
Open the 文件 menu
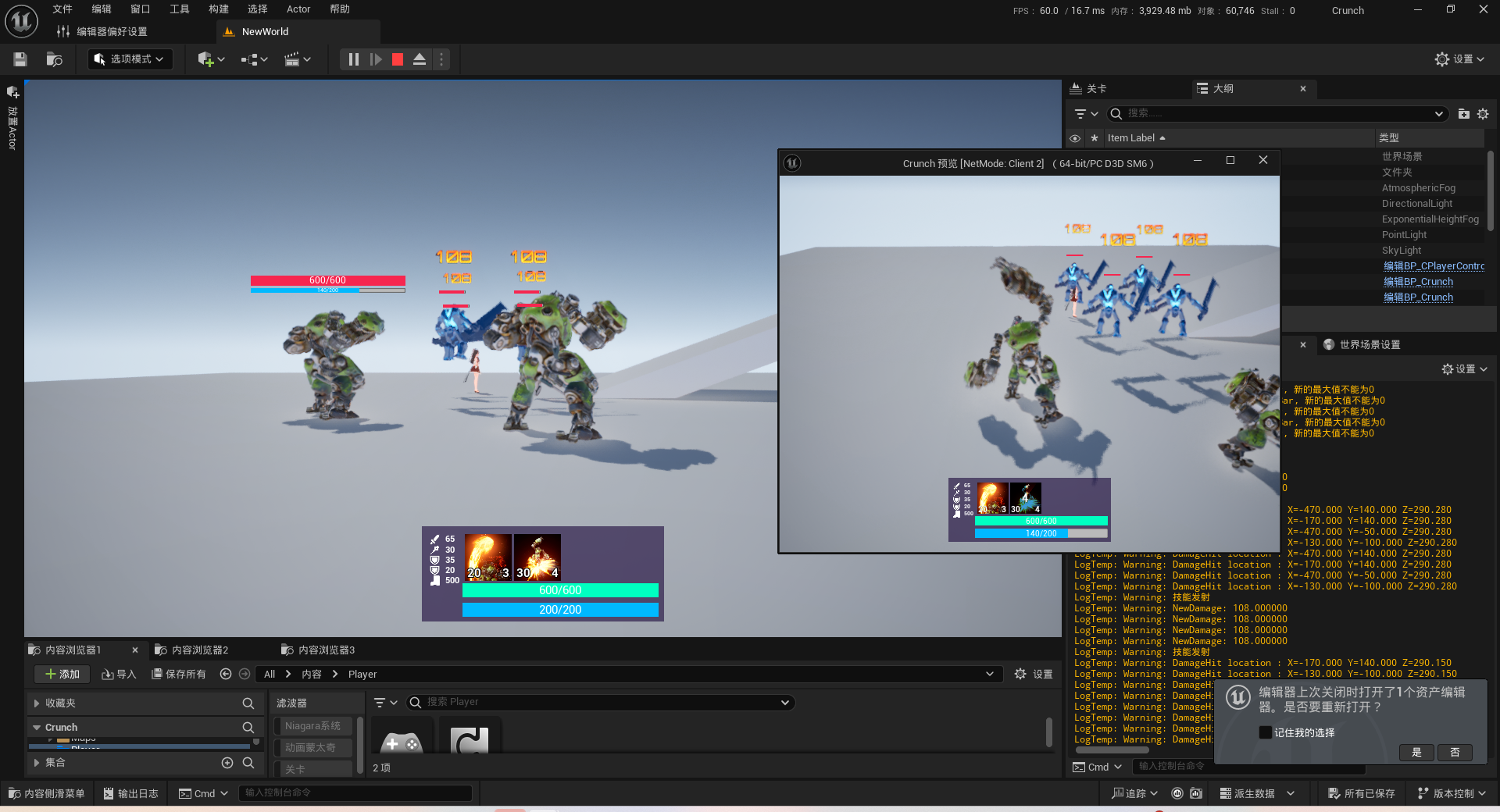[62, 9]
